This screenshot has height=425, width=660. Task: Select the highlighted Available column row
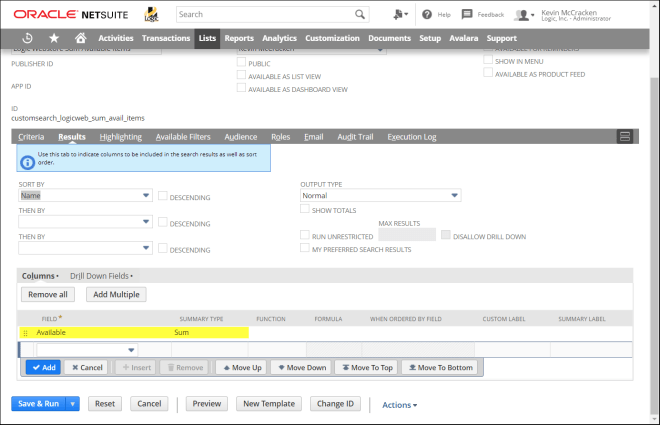(135, 331)
